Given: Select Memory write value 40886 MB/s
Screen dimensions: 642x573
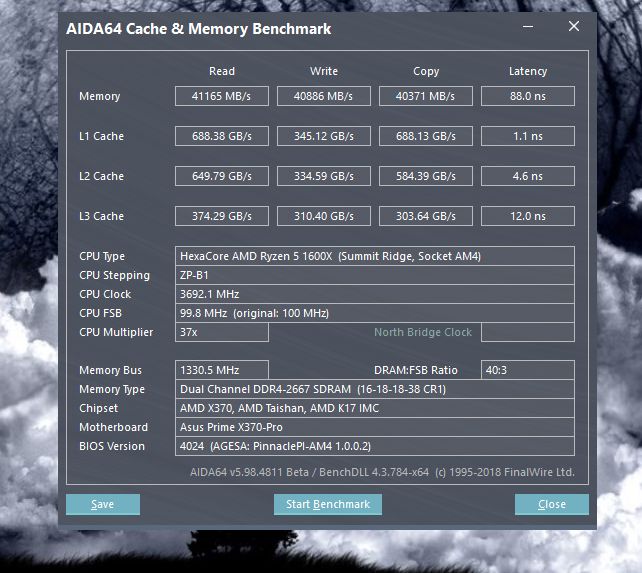Looking at the screenshot, I should click(323, 96).
